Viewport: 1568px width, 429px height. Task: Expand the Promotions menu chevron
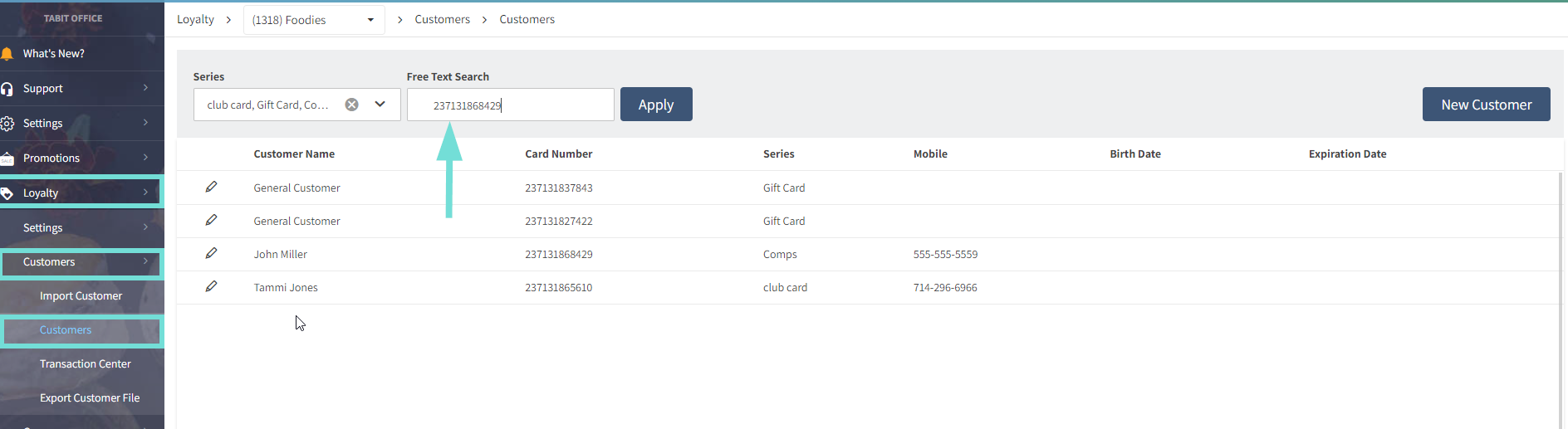(x=145, y=158)
